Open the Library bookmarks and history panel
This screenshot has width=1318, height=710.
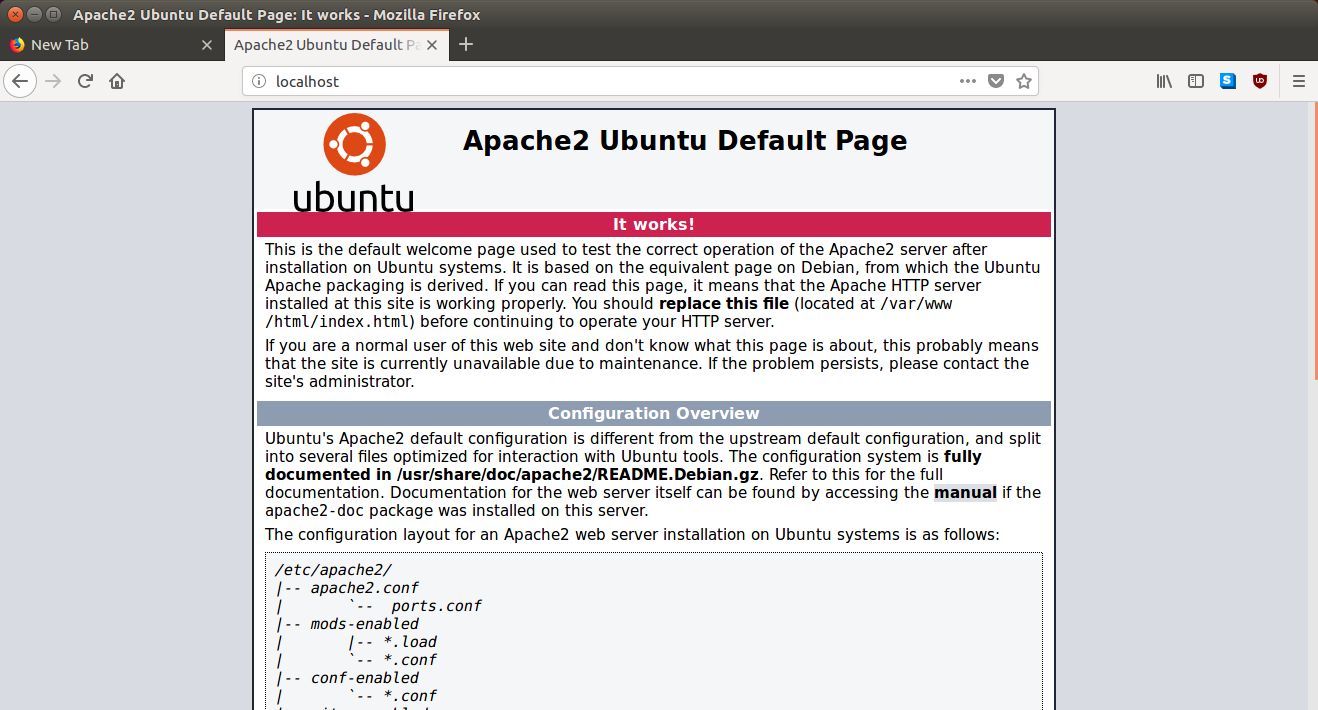pyautogui.click(x=1164, y=81)
